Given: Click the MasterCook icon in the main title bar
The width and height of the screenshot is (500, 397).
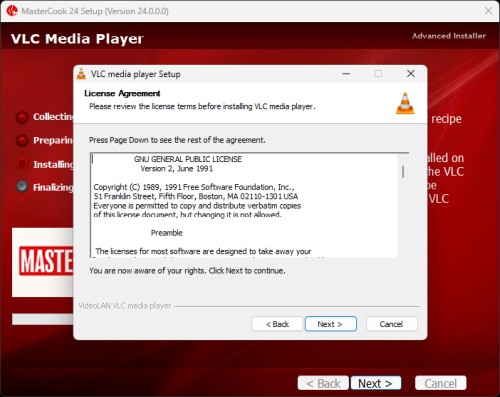Looking at the screenshot, I should (x=12, y=11).
